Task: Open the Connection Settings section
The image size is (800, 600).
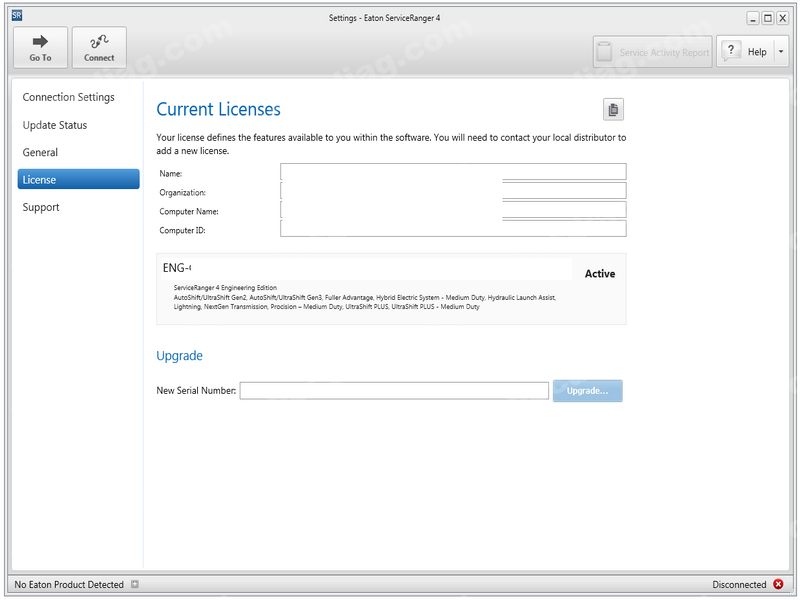Action: coord(69,97)
